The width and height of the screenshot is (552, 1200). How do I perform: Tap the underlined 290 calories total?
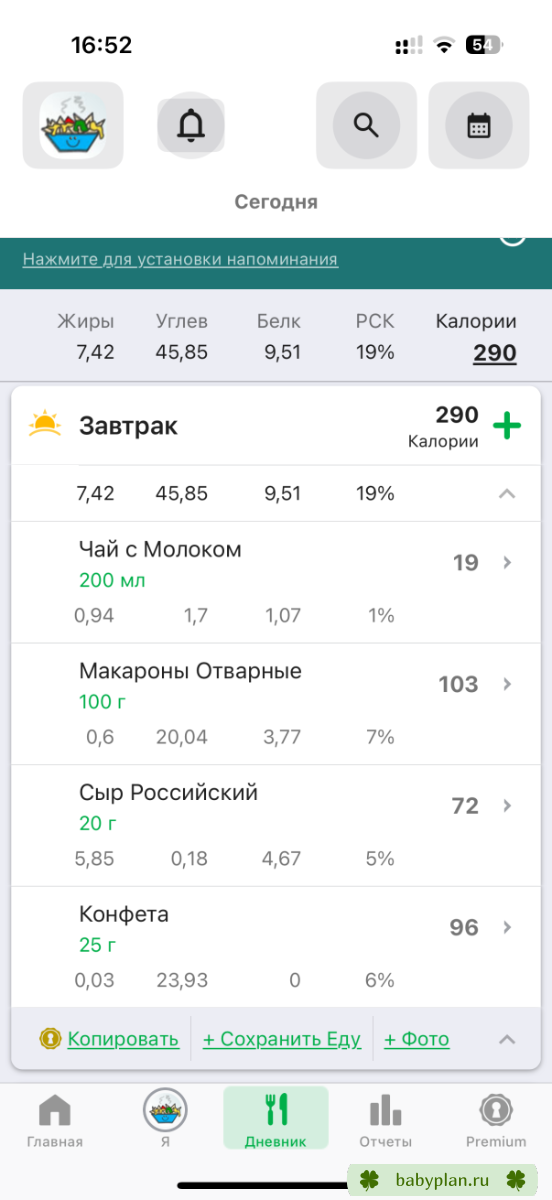tap(495, 353)
